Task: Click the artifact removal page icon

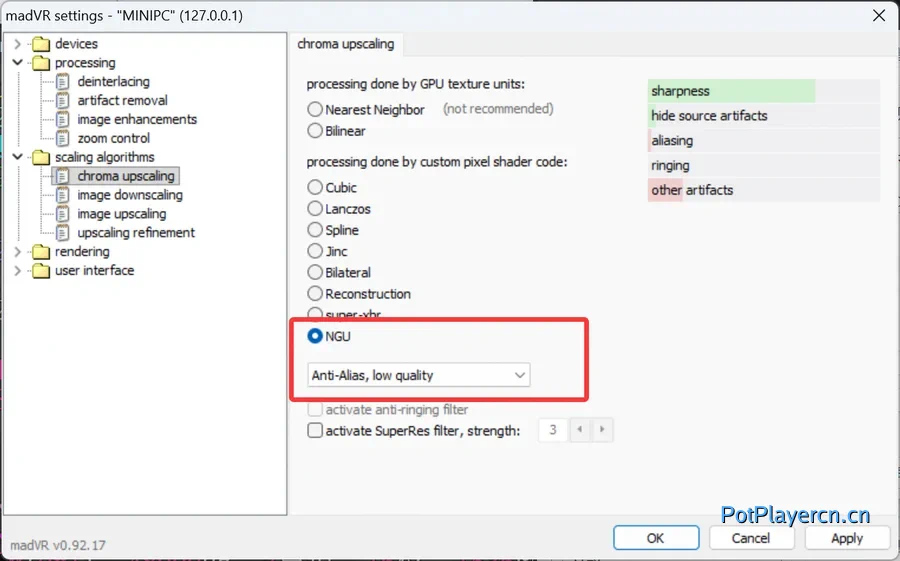Action: click(63, 101)
